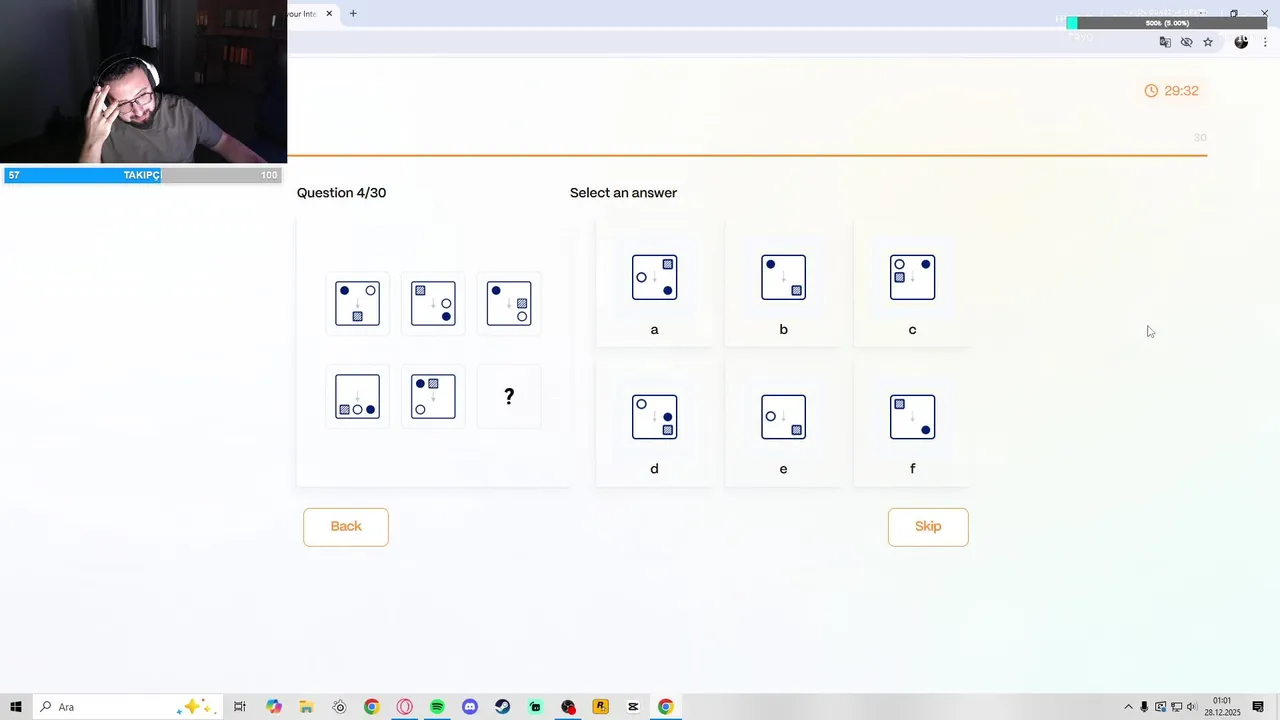Click the question mark puzzle tile
The image size is (1280, 720).
point(509,397)
